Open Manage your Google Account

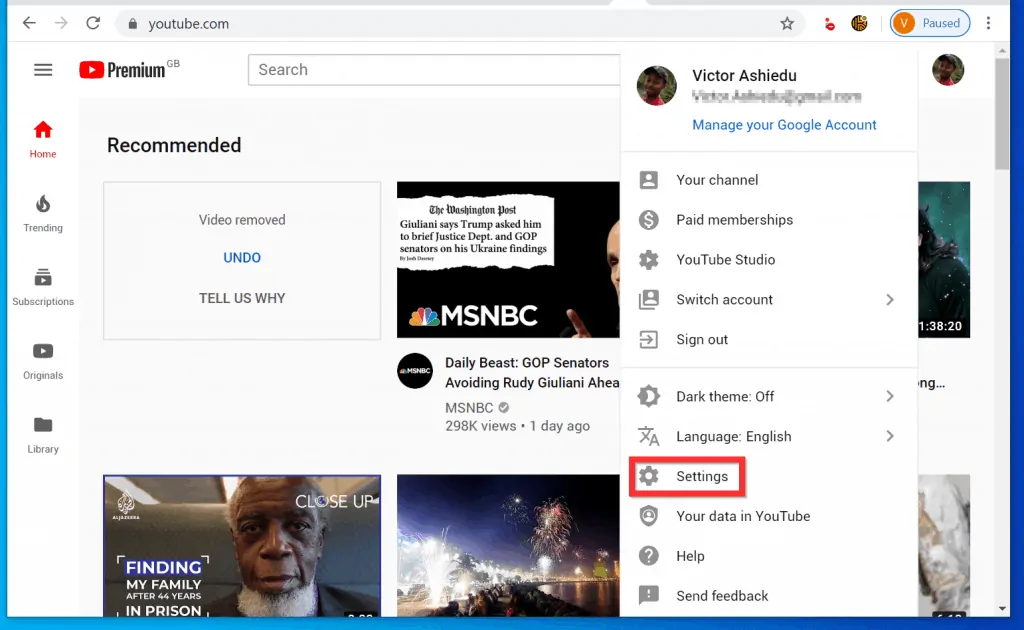[x=784, y=124]
